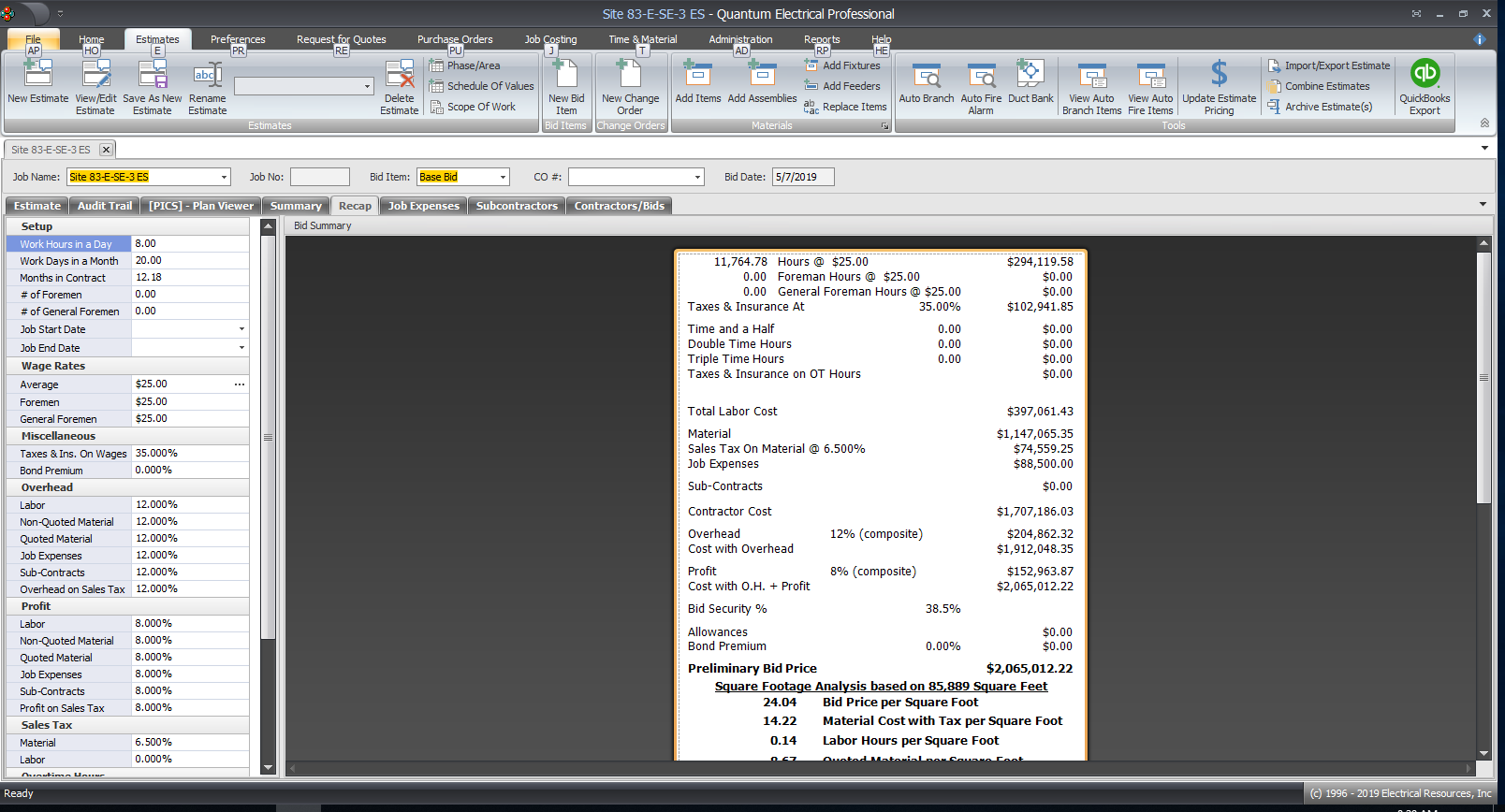Open the Purchase Orders ribbon tab
This screenshot has width=1505, height=812.
click(x=455, y=39)
